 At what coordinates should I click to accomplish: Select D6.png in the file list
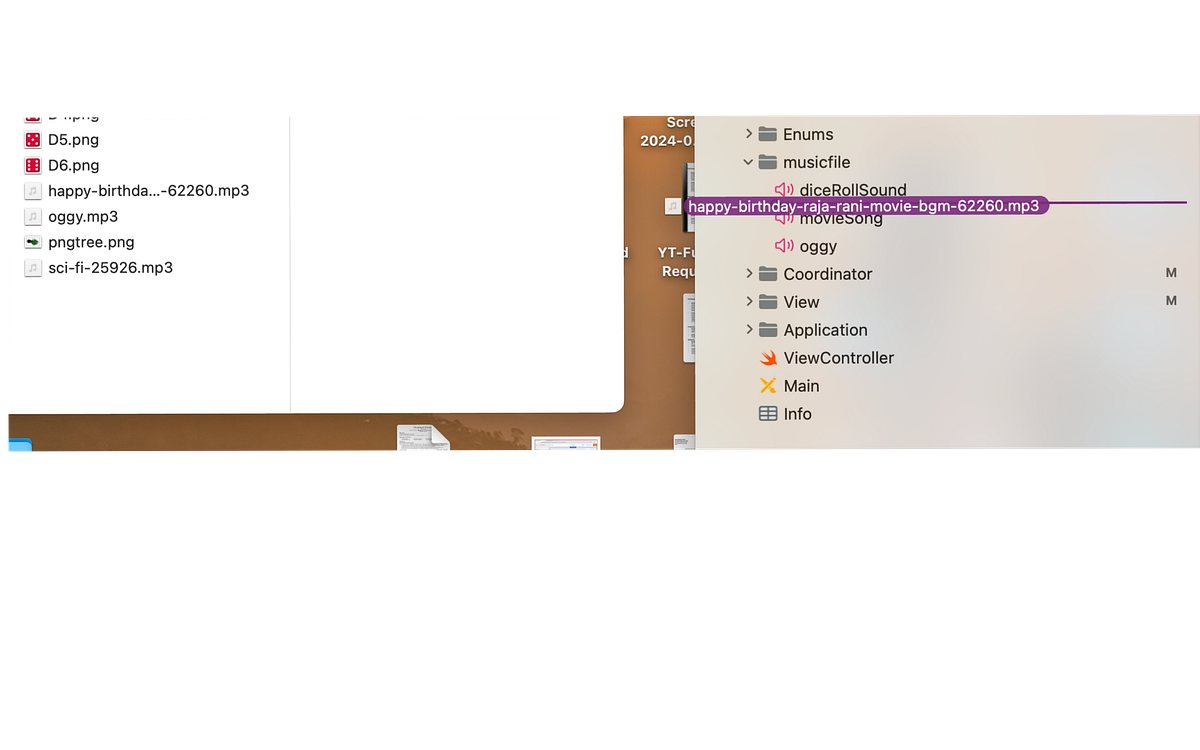(x=73, y=165)
